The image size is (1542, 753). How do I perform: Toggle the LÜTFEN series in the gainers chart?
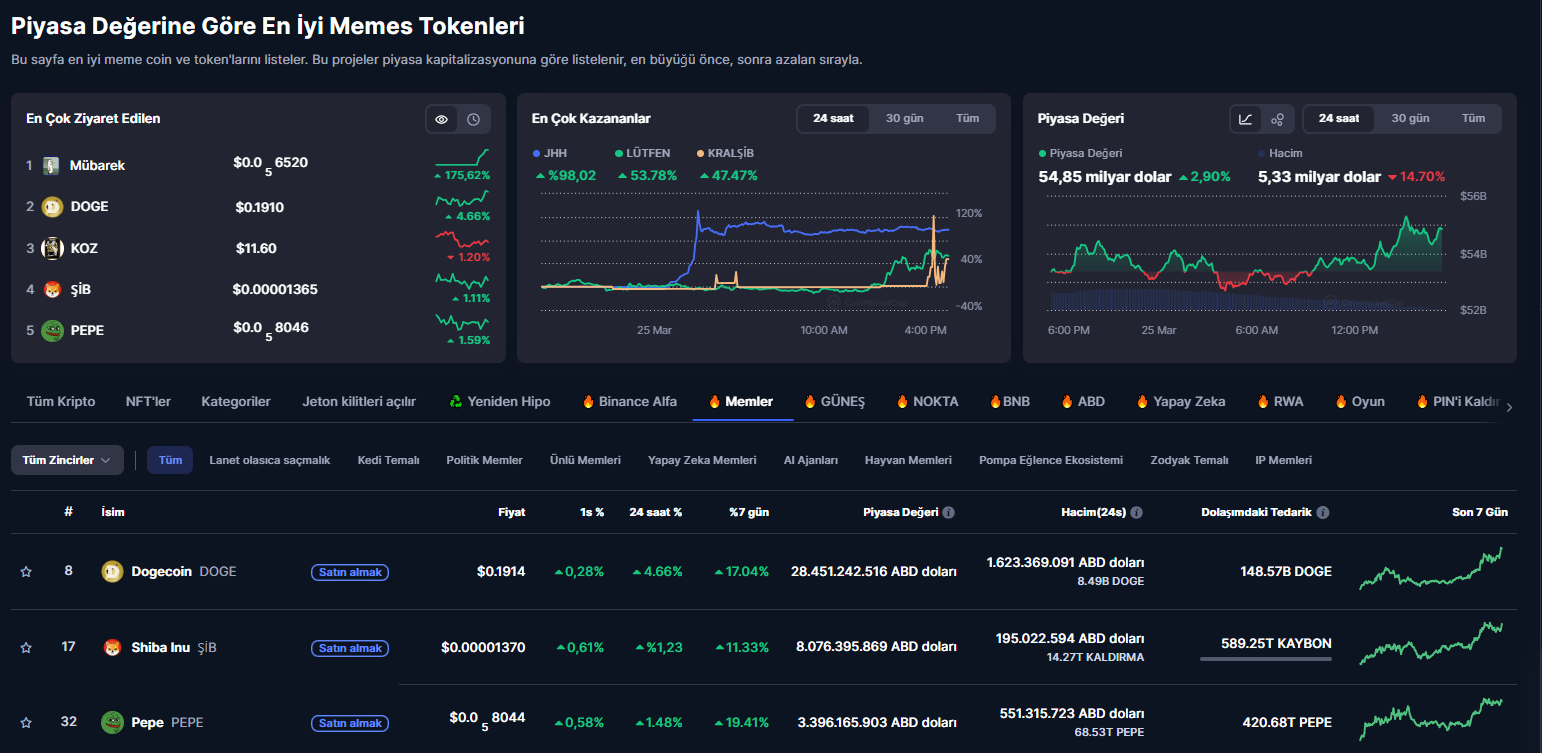coord(642,153)
